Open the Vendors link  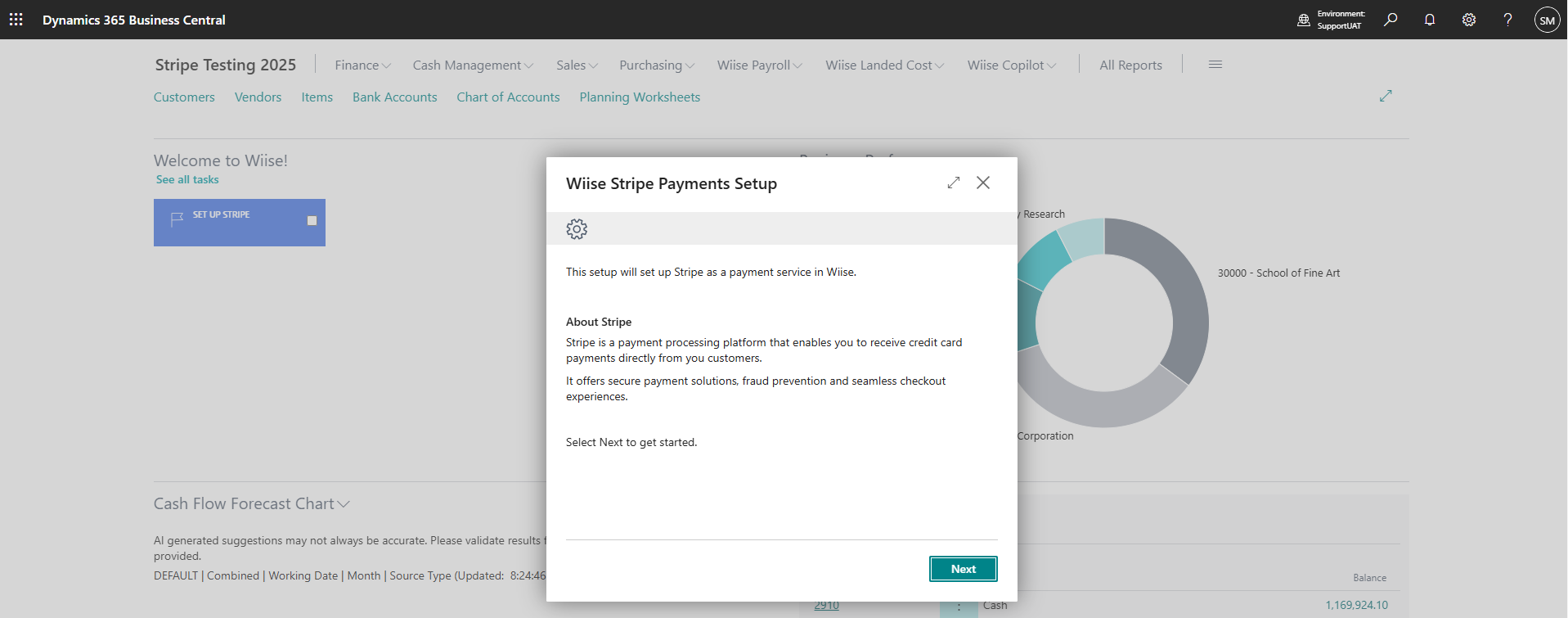[258, 97]
